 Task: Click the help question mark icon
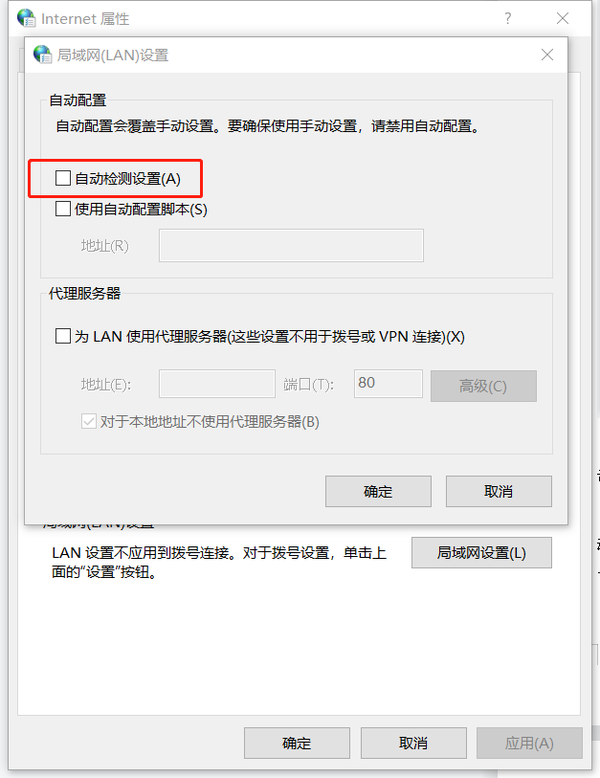tap(508, 18)
